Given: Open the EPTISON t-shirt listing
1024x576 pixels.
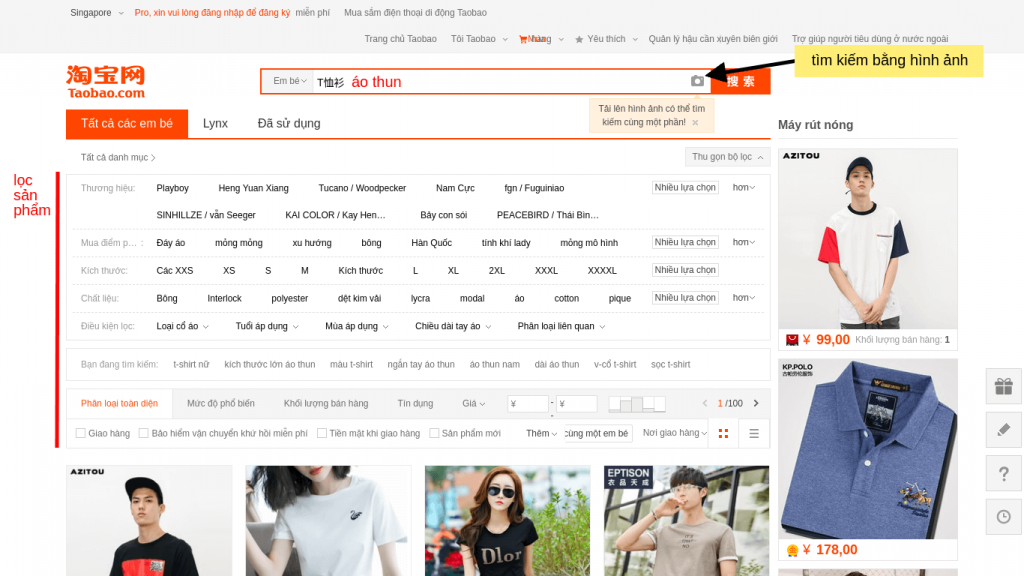Looking at the screenshot, I should pos(686,520).
